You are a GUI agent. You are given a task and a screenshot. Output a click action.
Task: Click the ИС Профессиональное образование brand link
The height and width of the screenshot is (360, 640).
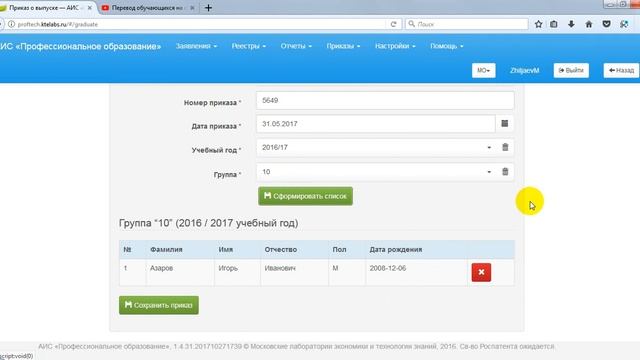pos(80,46)
